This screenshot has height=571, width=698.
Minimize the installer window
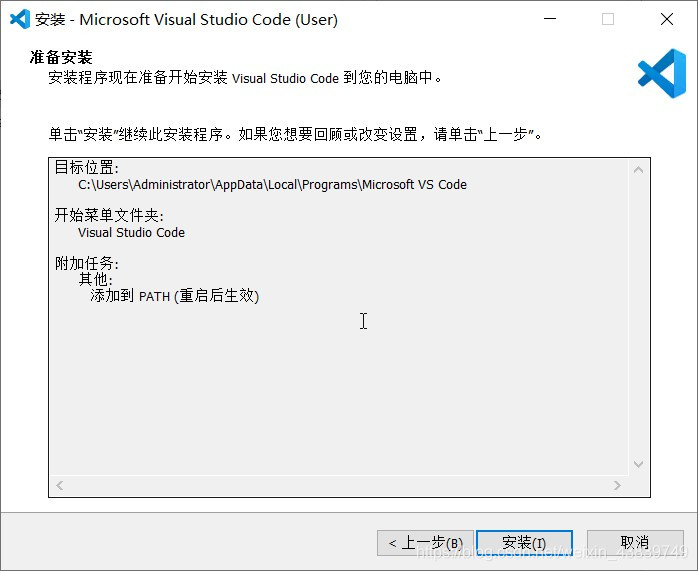550,19
